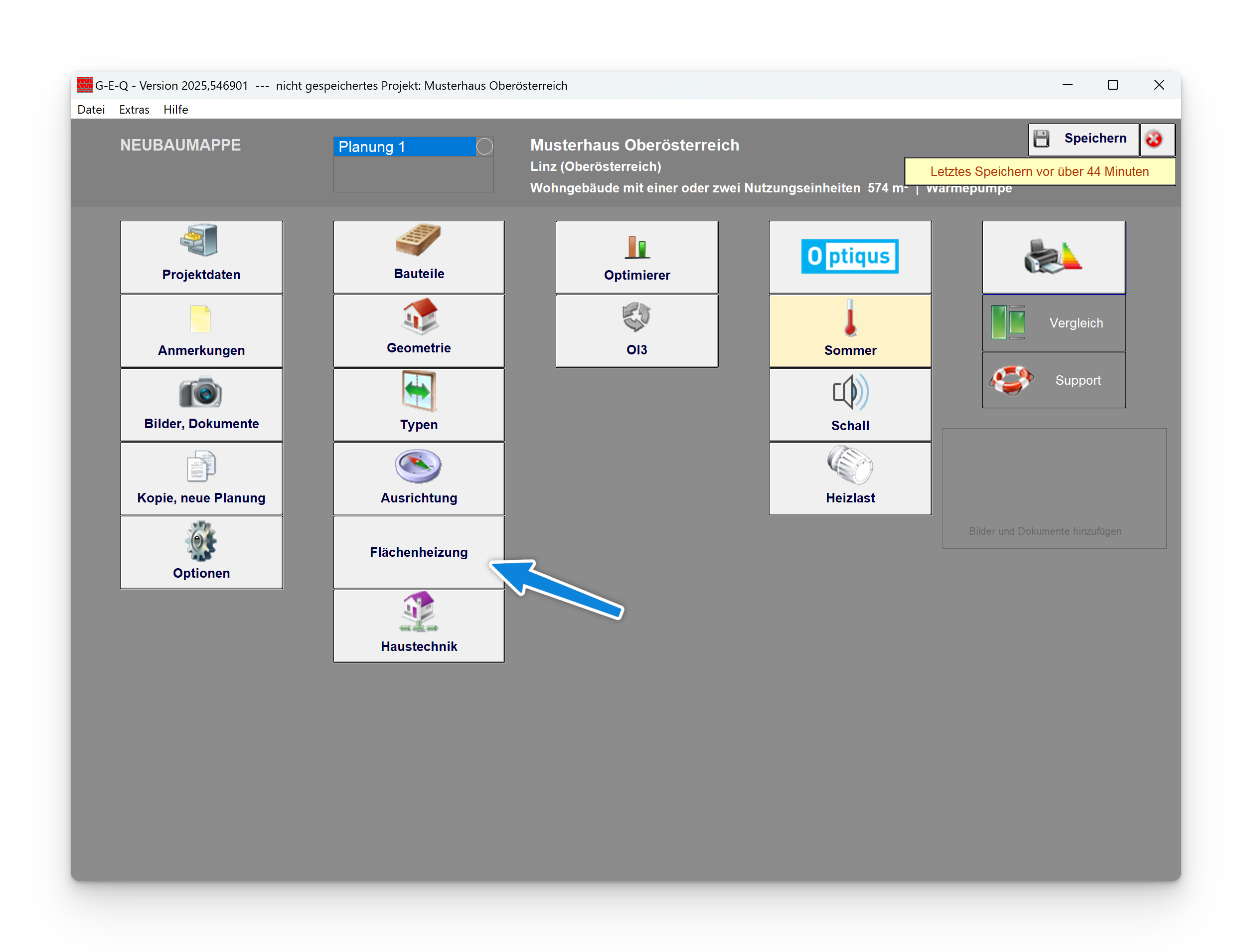1252x952 pixels.
Task: Open the Schall sound module
Action: click(850, 404)
